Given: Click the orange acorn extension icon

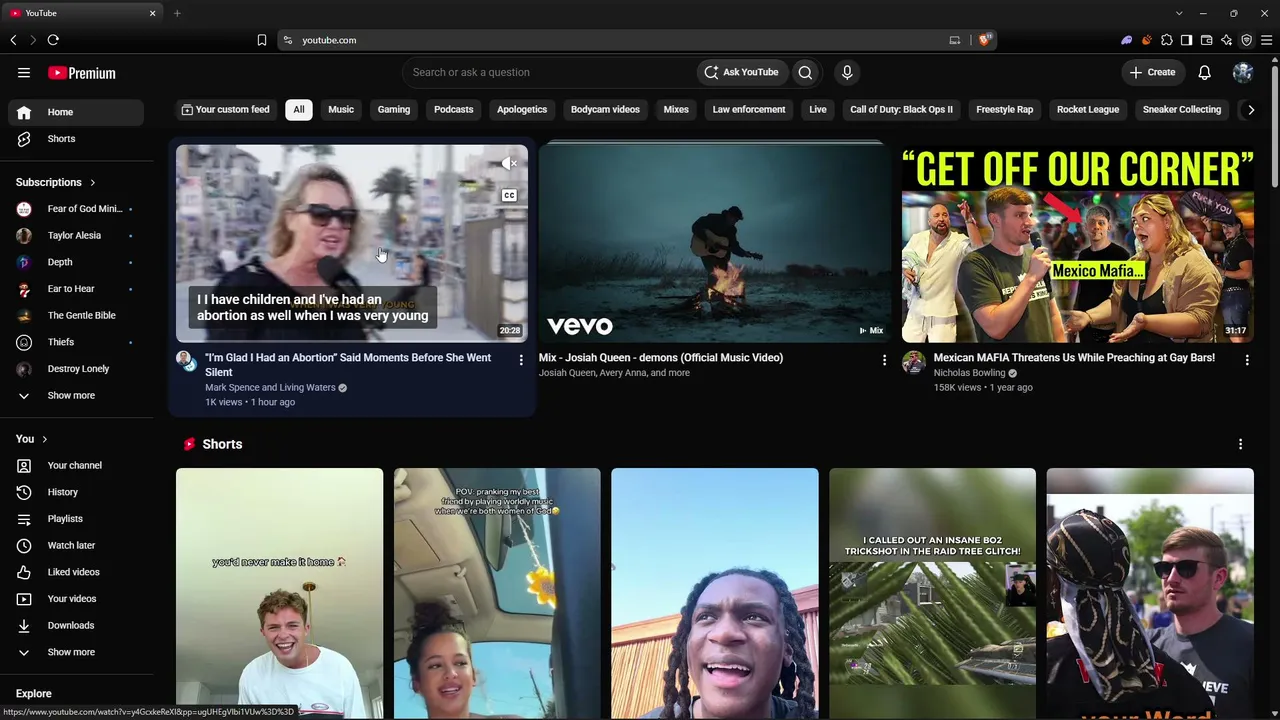Looking at the screenshot, I should pyautogui.click(x=1147, y=40).
